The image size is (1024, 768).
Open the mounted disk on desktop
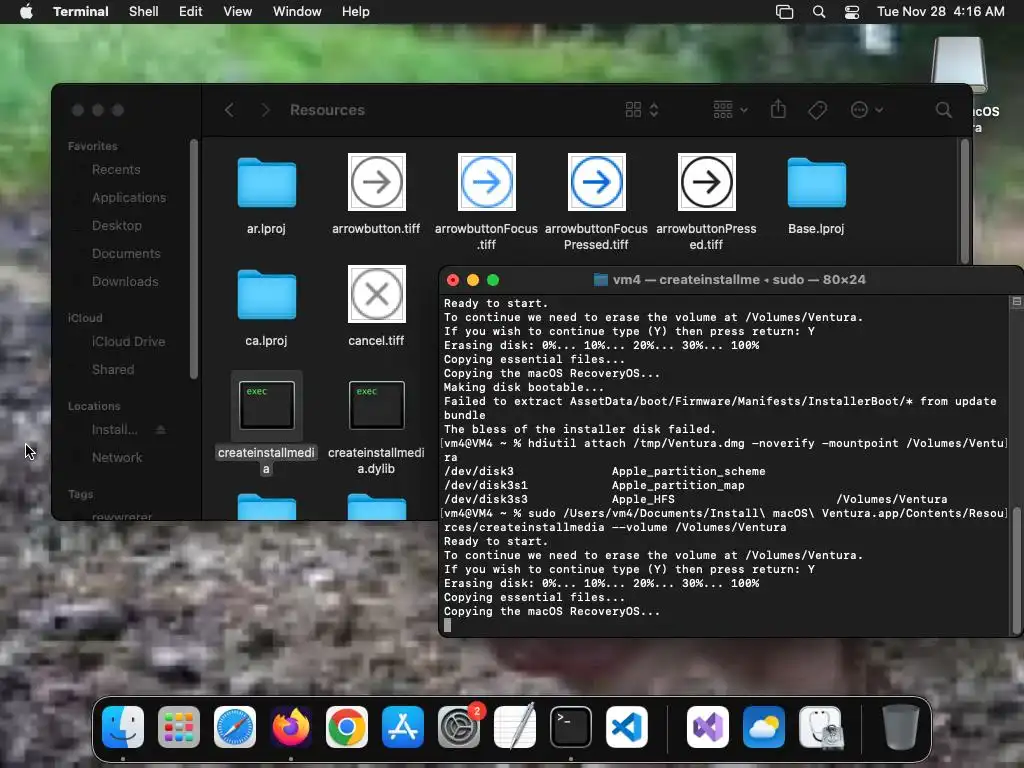[959, 64]
